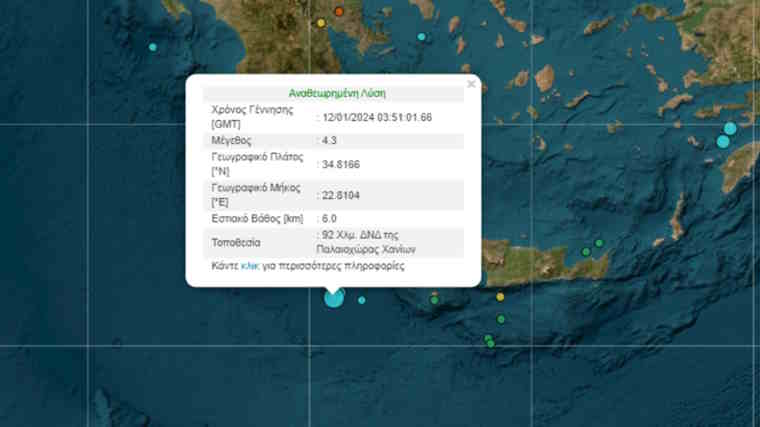760x427 pixels.
Task: Select the orange earthquake marker on the Peloponnese
Action: [339, 12]
